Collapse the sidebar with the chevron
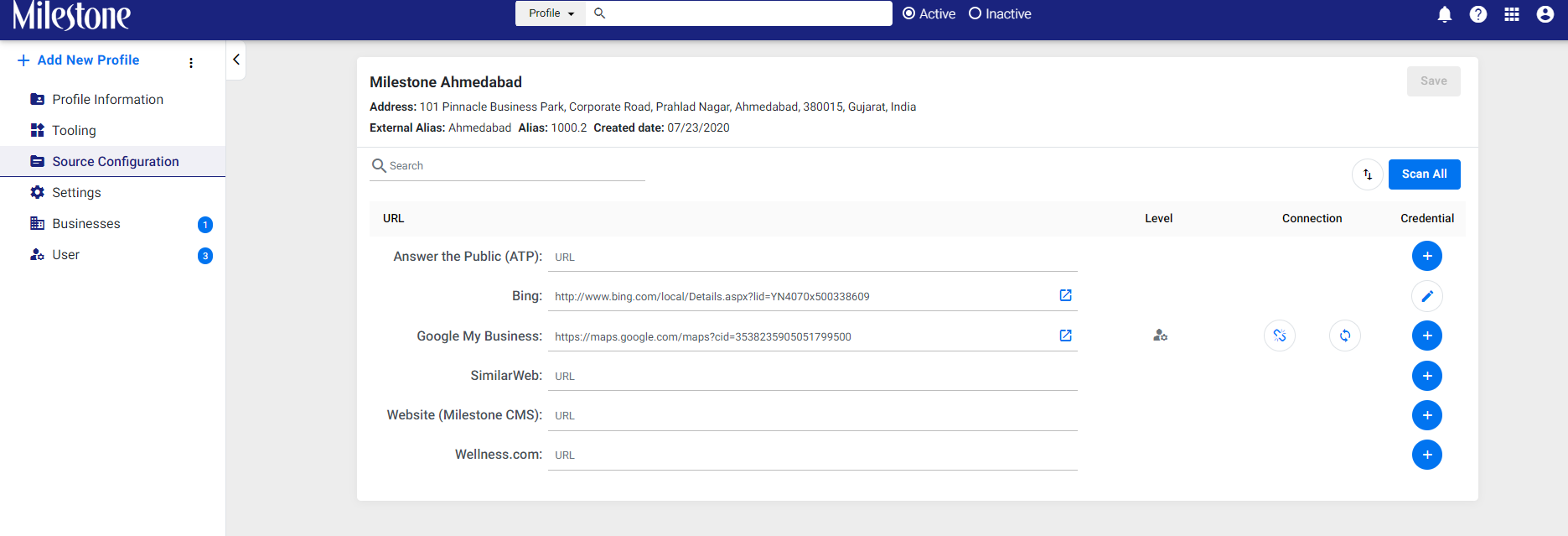 point(236,60)
